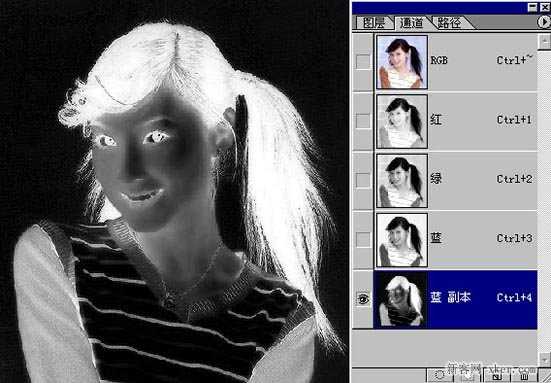Delete current channel with trash icon
This screenshot has height=383, width=551.
524,375
